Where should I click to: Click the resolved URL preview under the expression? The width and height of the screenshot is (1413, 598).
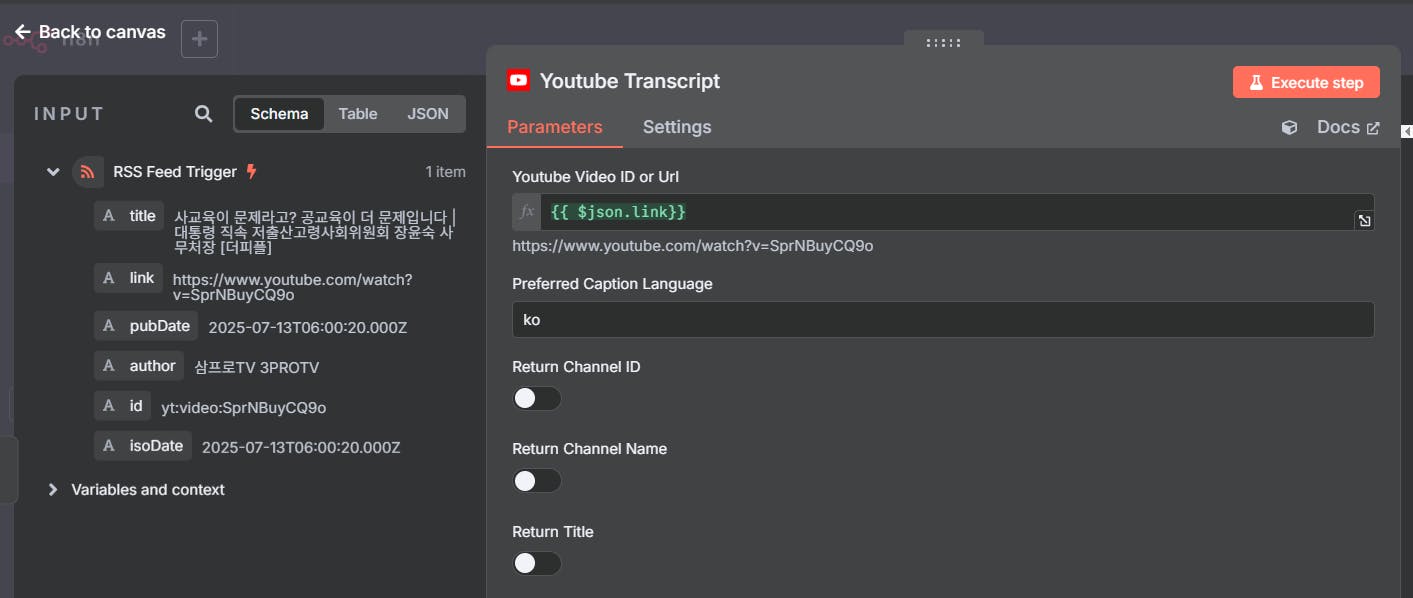[x=693, y=246]
